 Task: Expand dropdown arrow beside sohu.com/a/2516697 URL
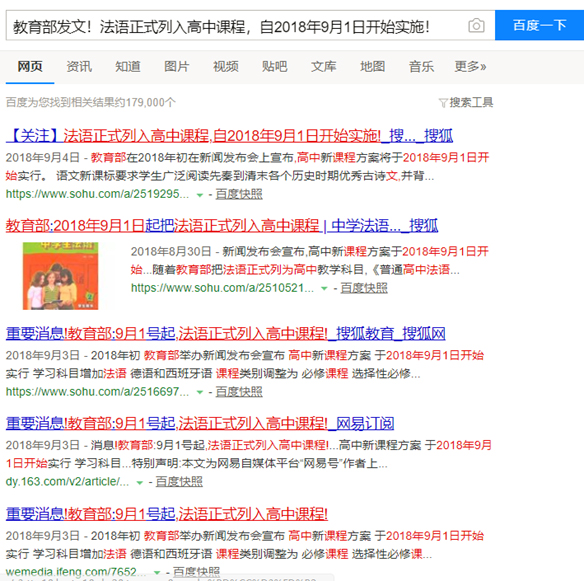tap(200, 392)
